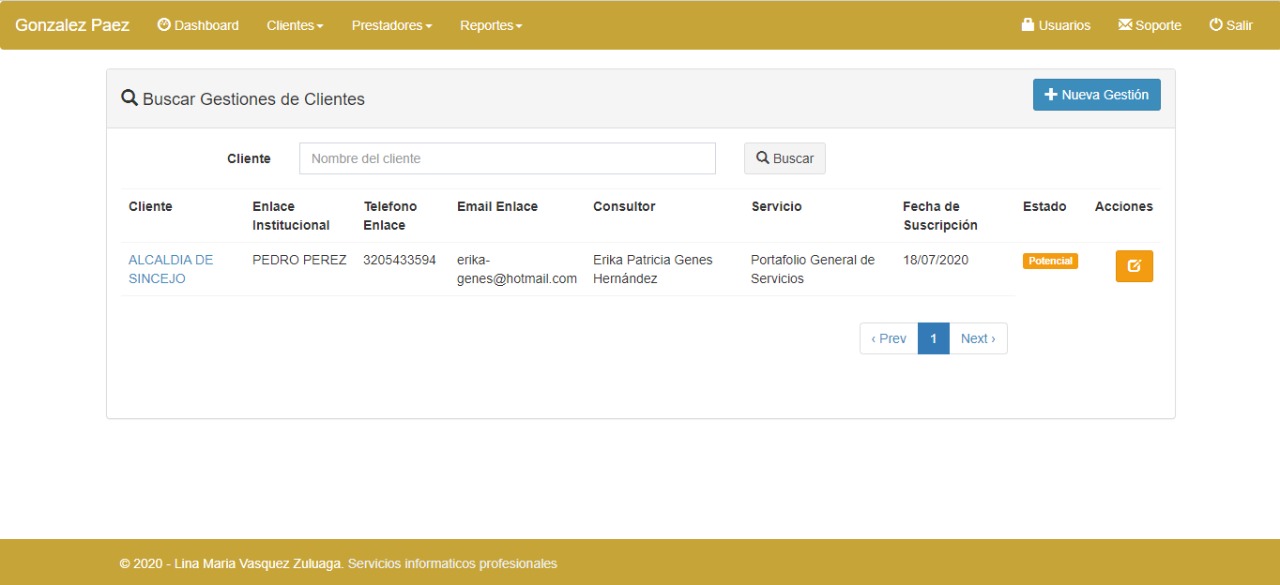Expand the Clientes dropdown menu
Screen dimensions: 1280x585
(295, 25)
